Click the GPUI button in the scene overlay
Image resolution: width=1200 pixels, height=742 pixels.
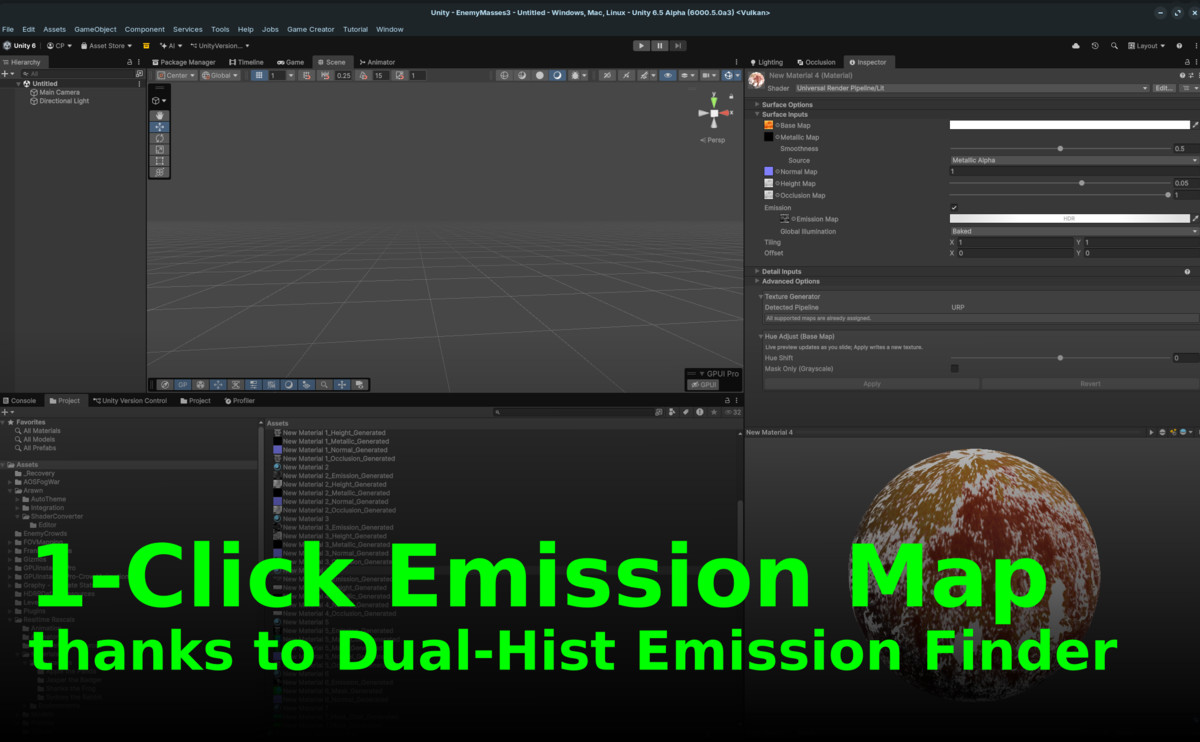point(704,384)
